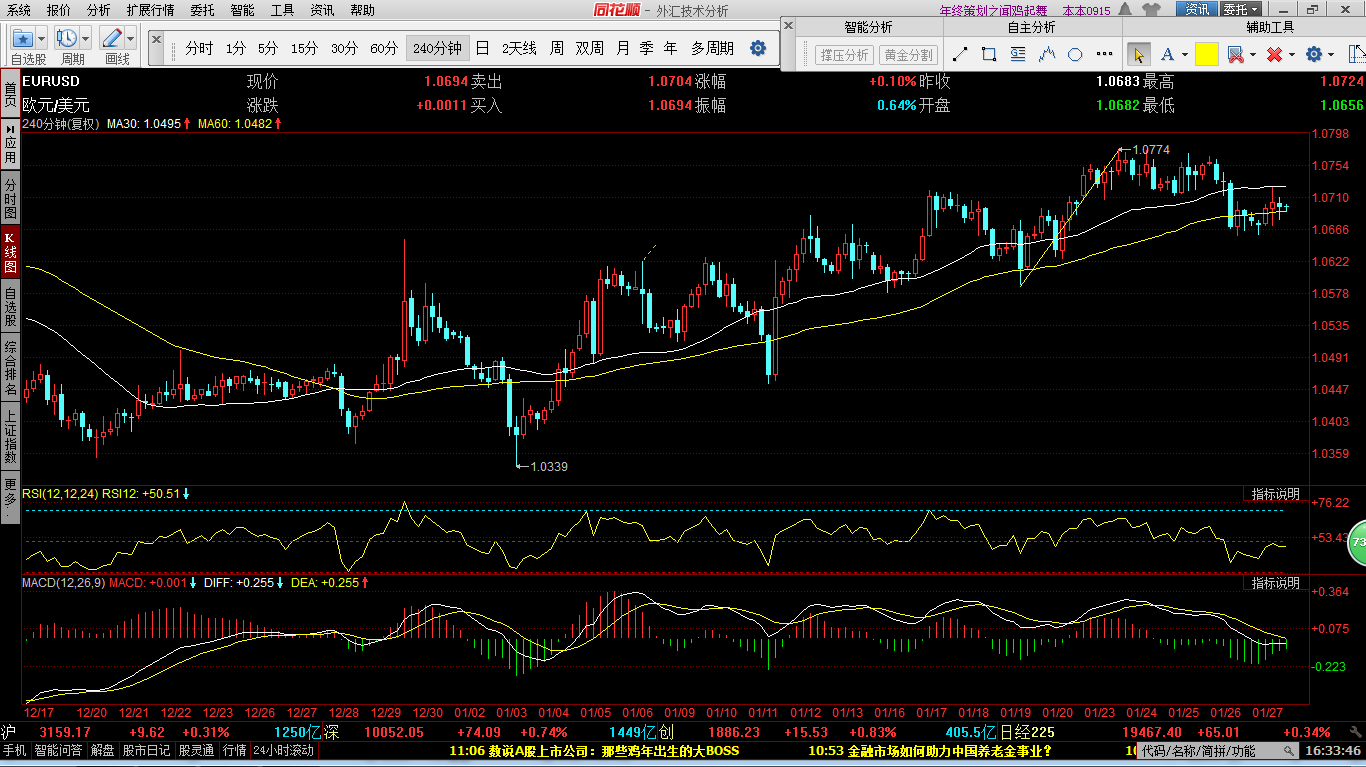1366x767 pixels.
Task: Select the line segment drawing tool
Action: pos(960,55)
